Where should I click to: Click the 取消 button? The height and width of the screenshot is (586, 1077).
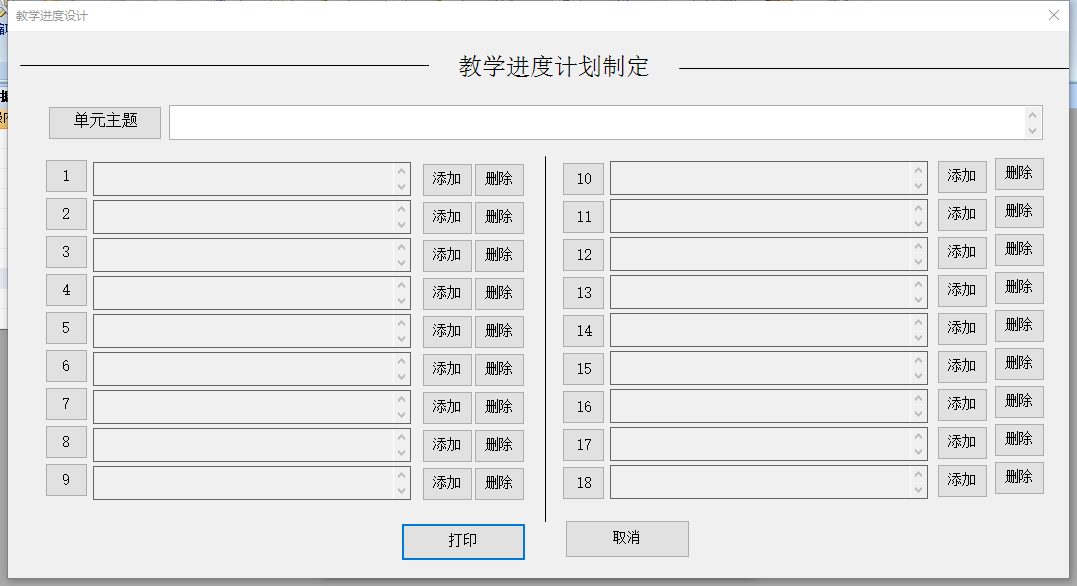(x=627, y=539)
